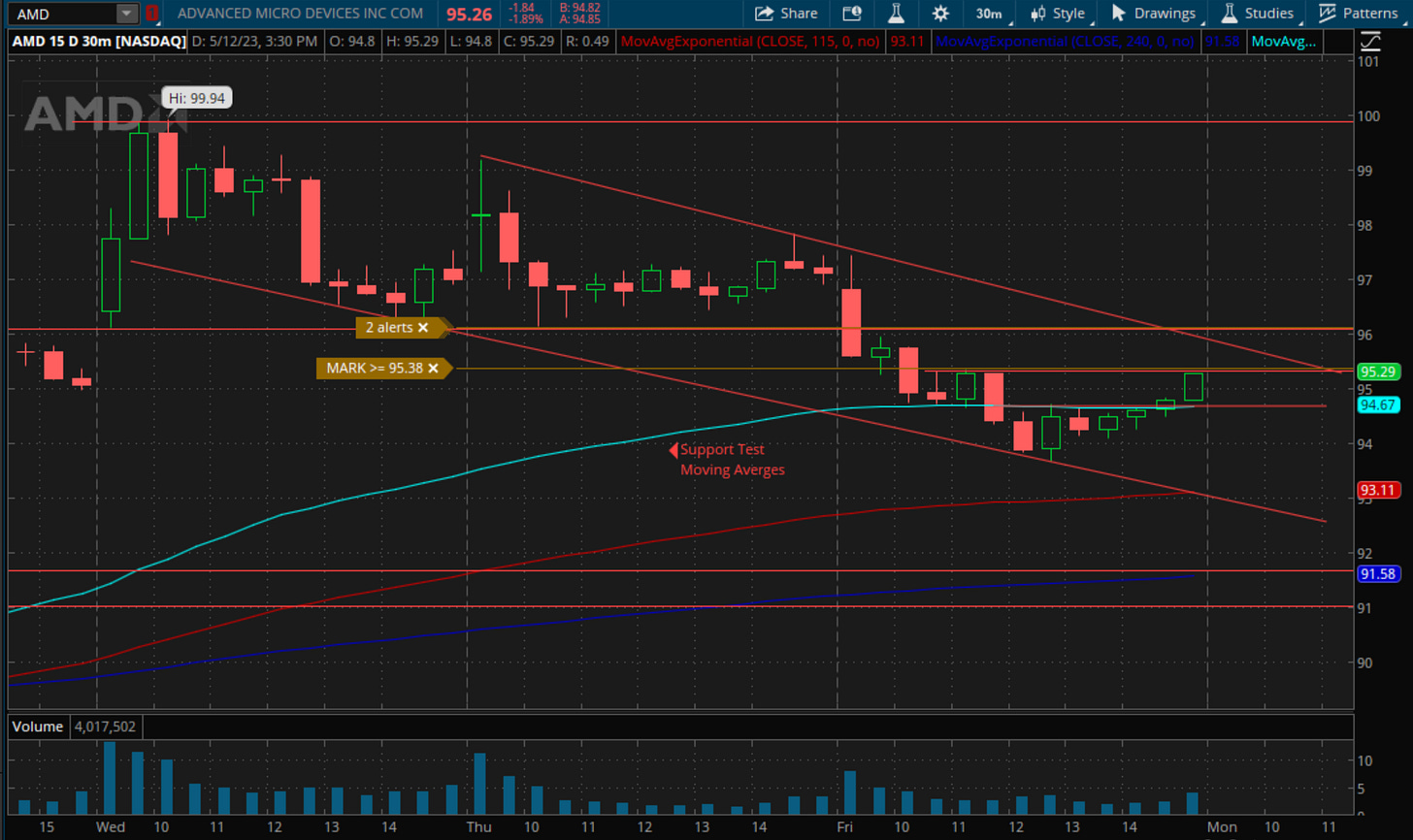Open the flask research icon
Image resolution: width=1413 pixels, height=840 pixels.
[897, 14]
